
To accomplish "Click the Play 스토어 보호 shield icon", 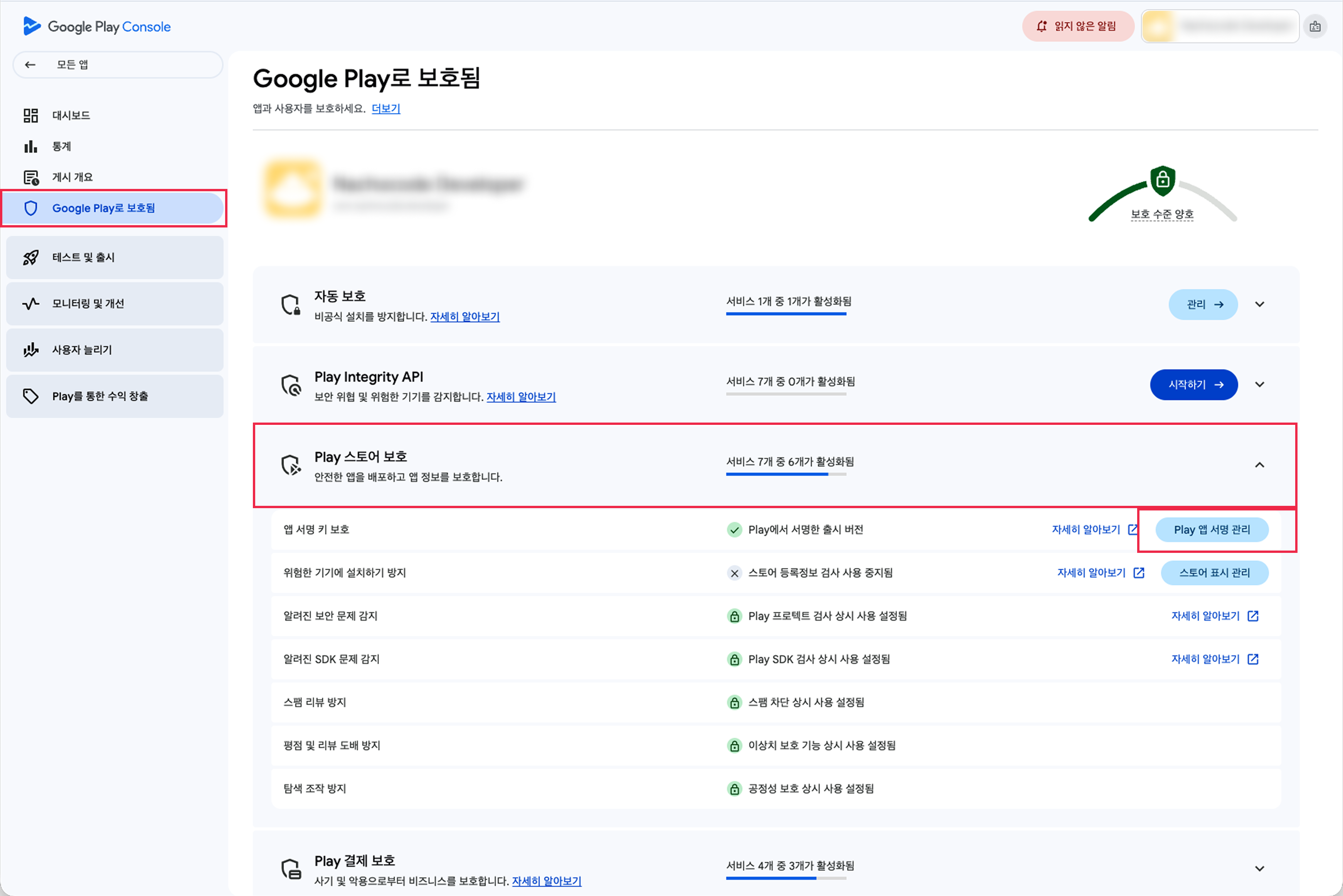I will [291, 465].
